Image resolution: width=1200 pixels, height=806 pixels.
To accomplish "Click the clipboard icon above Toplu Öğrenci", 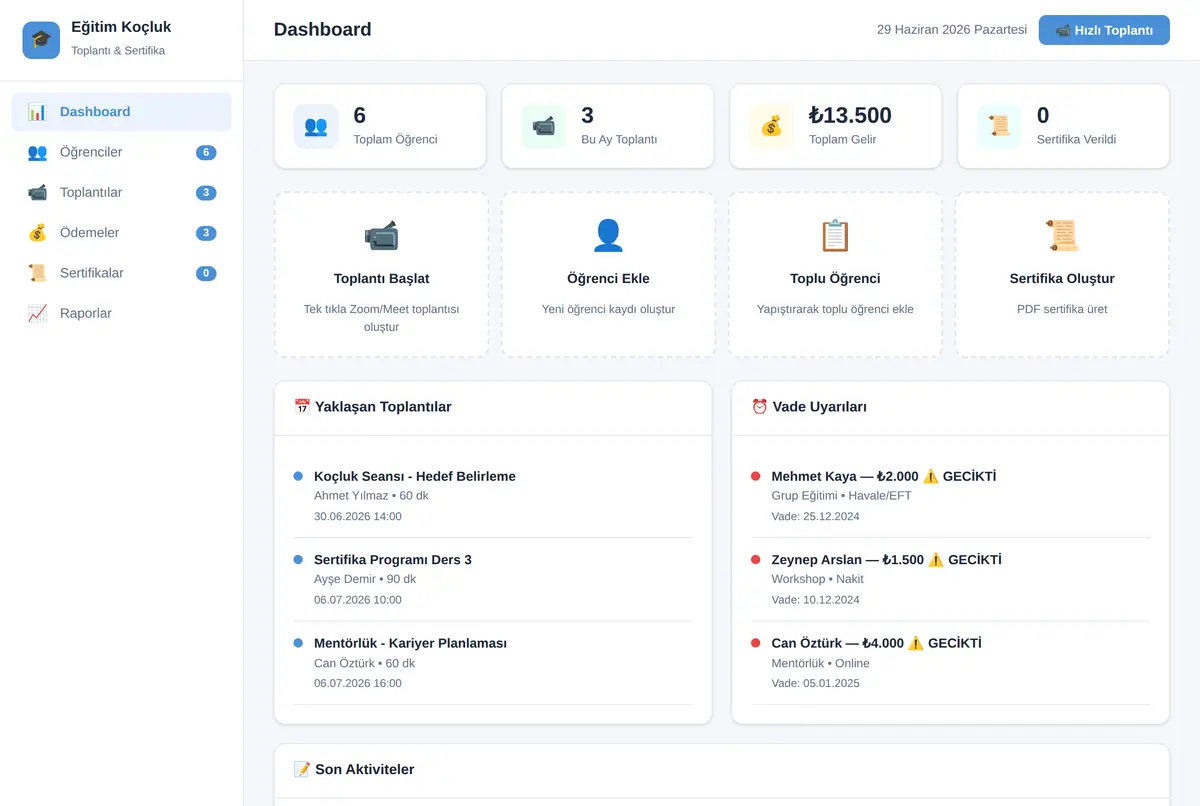I will (835, 236).
